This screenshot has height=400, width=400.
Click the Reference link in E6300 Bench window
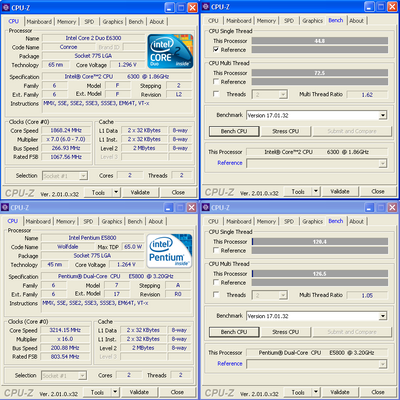coord(230,163)
